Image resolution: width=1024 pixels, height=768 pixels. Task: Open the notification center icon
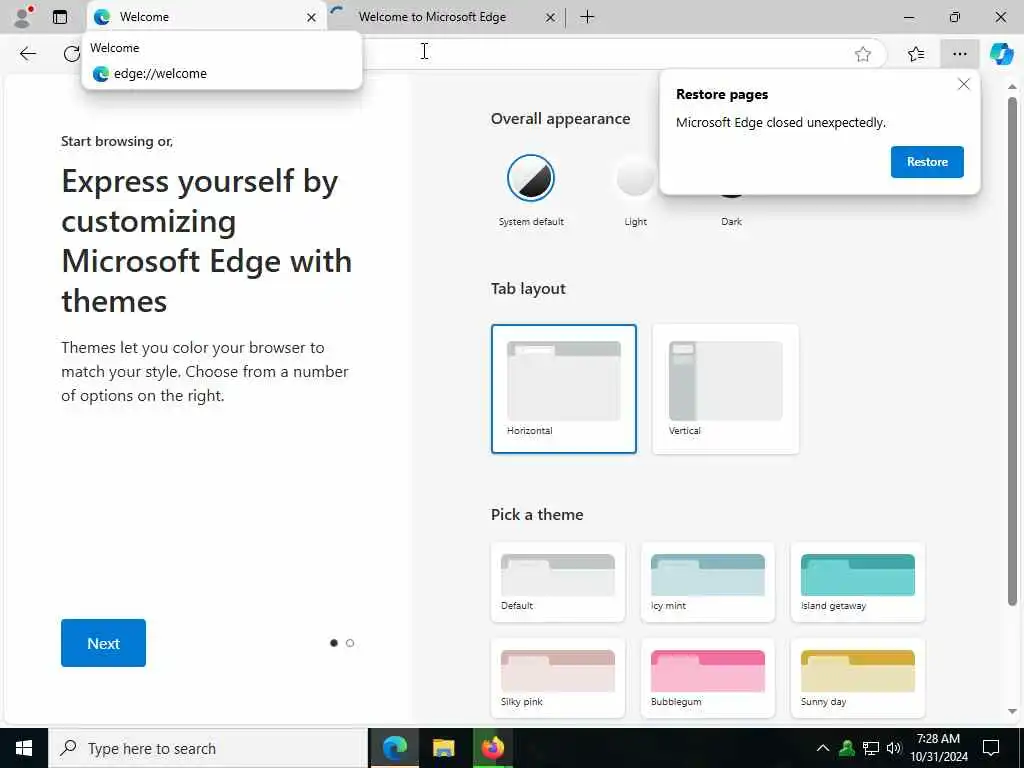point(991,748)
